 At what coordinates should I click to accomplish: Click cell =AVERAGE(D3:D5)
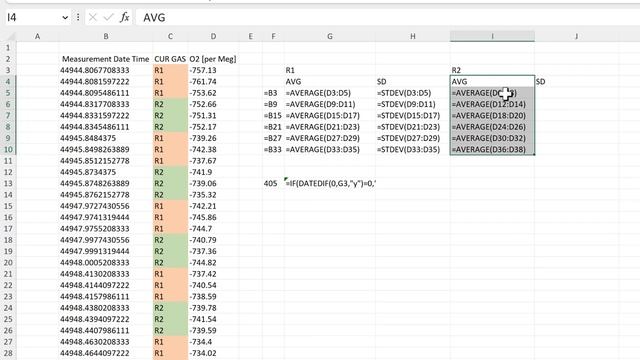330,93
